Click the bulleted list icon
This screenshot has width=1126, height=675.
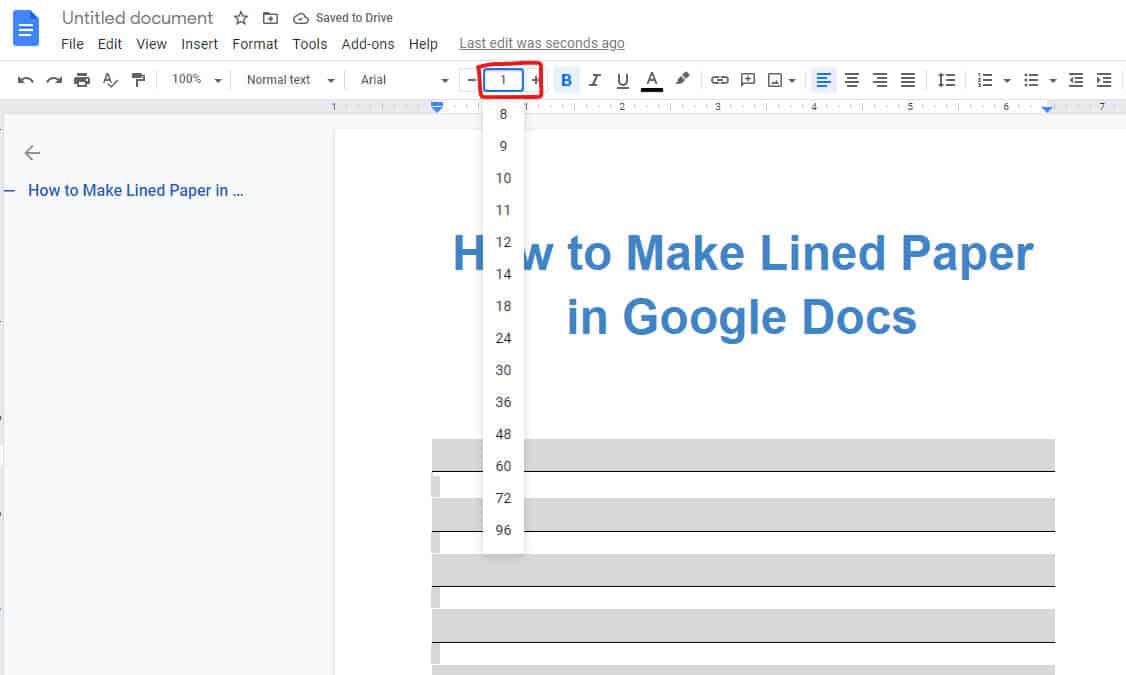[x=1031, y=80]
